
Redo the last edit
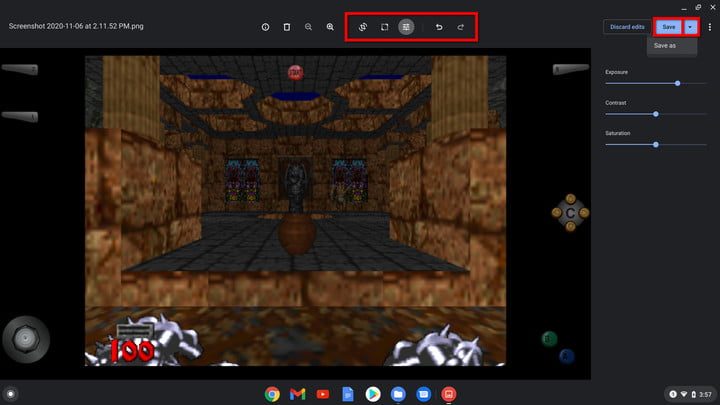(461, 27)
